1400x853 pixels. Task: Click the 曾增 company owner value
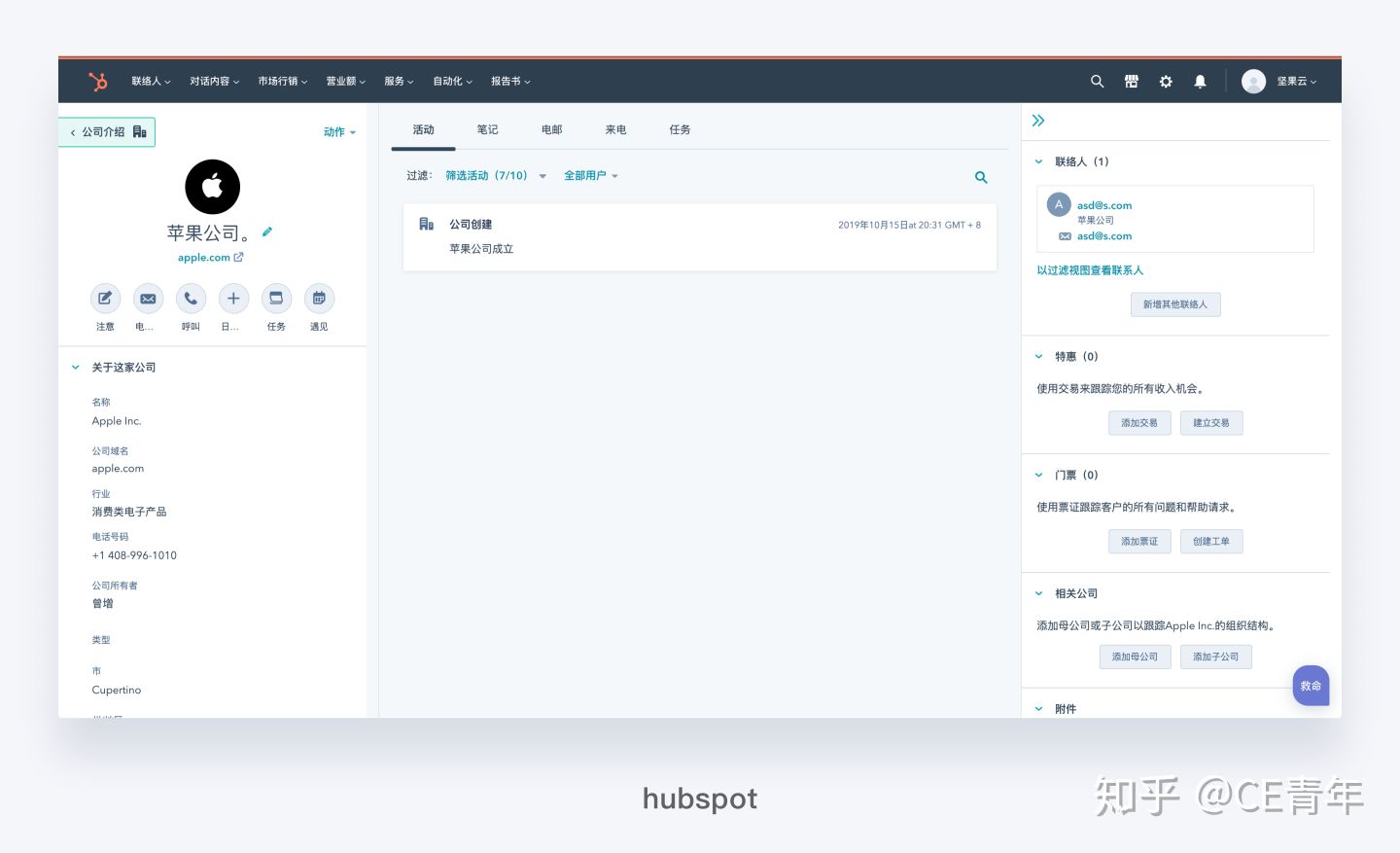tap(103, 604)
